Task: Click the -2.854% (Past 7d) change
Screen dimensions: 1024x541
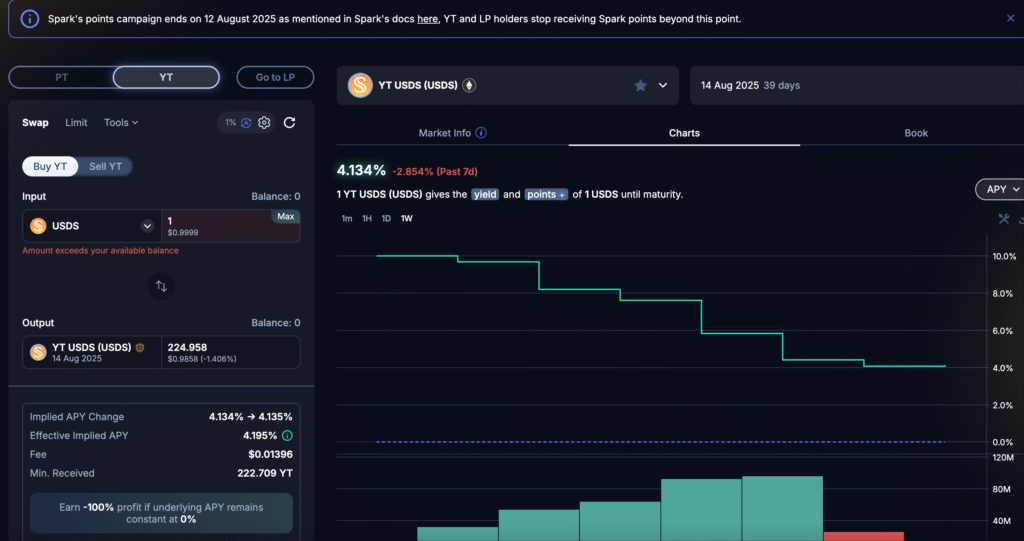Action: (435, 172)
